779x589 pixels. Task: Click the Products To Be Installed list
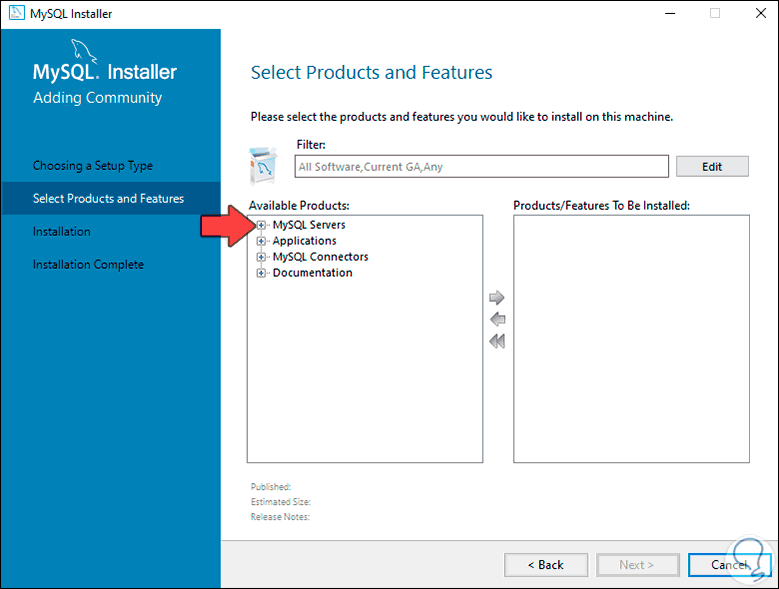coord(631,339)
